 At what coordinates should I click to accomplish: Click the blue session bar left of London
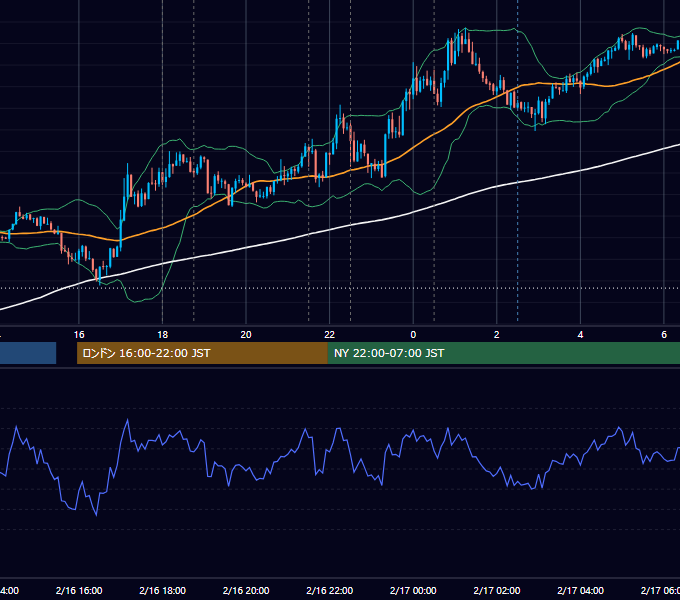tap(28, 353)
